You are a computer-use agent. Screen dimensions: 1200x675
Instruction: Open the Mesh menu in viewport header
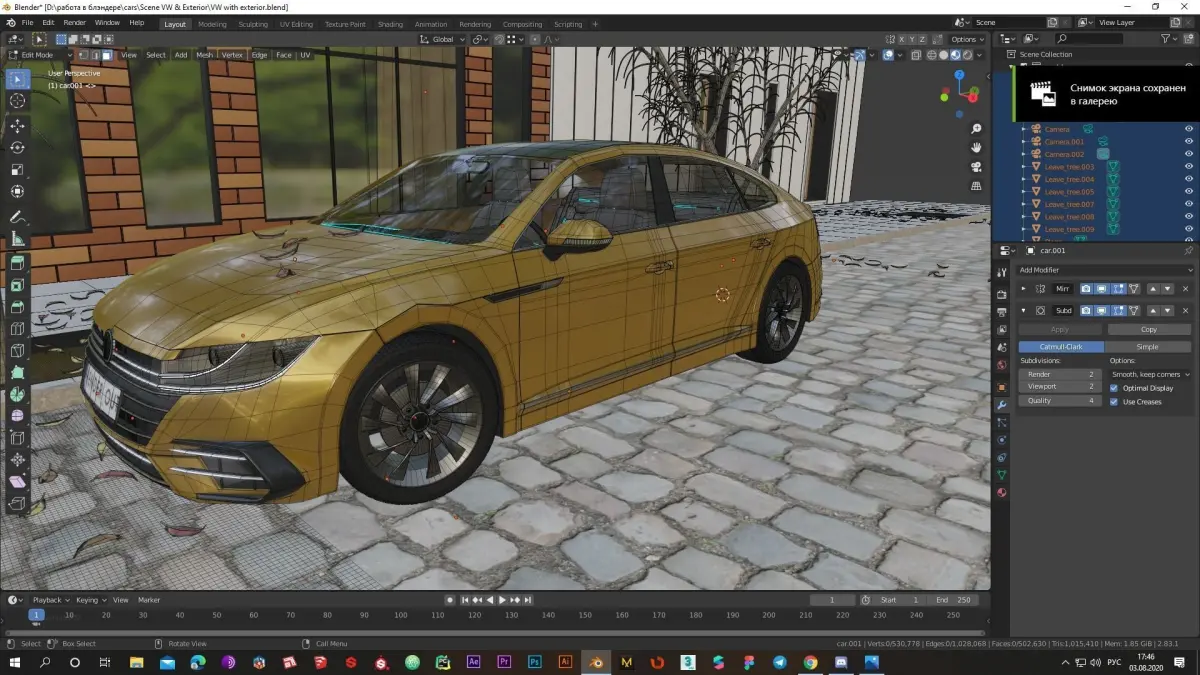tap(204, 55)
